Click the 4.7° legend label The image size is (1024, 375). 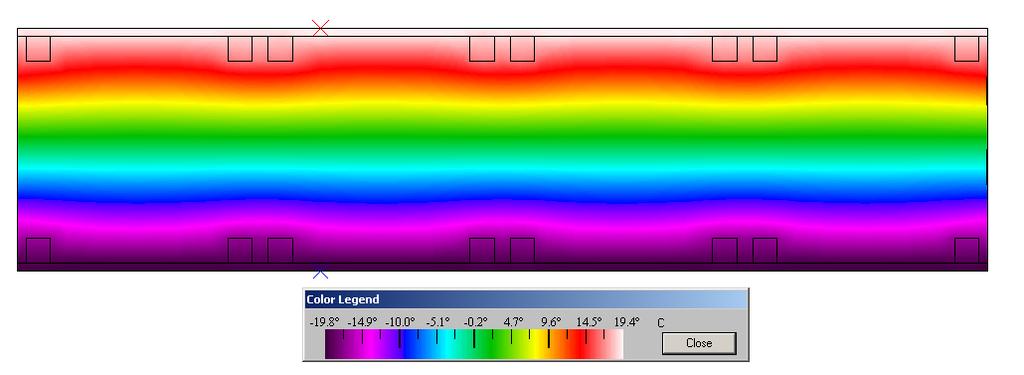coord(513,322)
